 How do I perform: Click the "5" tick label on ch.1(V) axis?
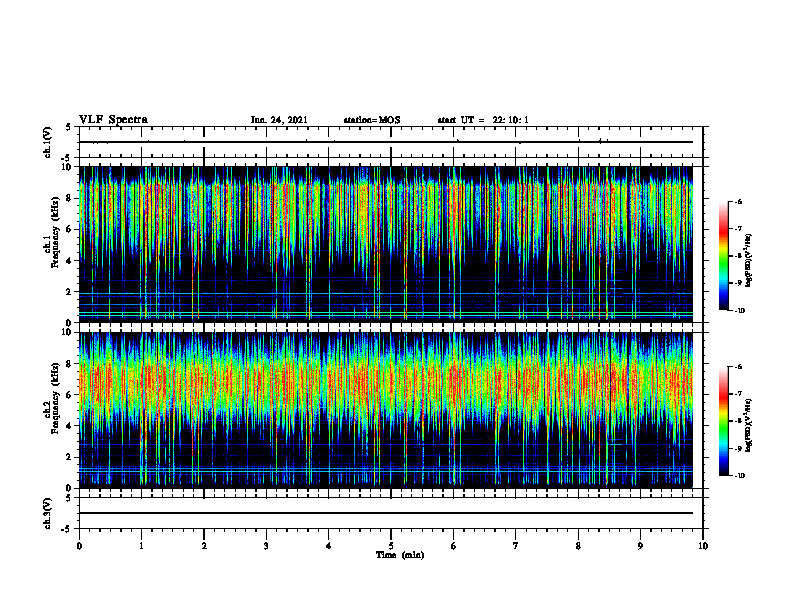[x=69, y=127]
